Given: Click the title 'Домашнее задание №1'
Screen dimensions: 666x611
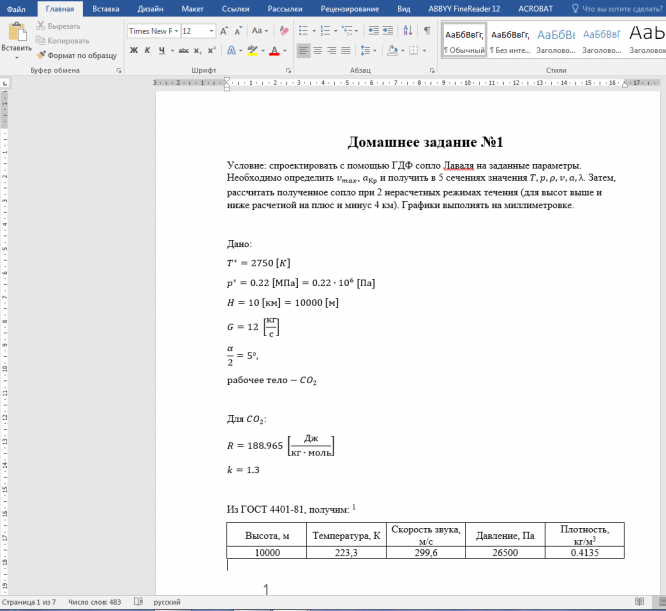Looking at the screenshot, I should 426,142.
